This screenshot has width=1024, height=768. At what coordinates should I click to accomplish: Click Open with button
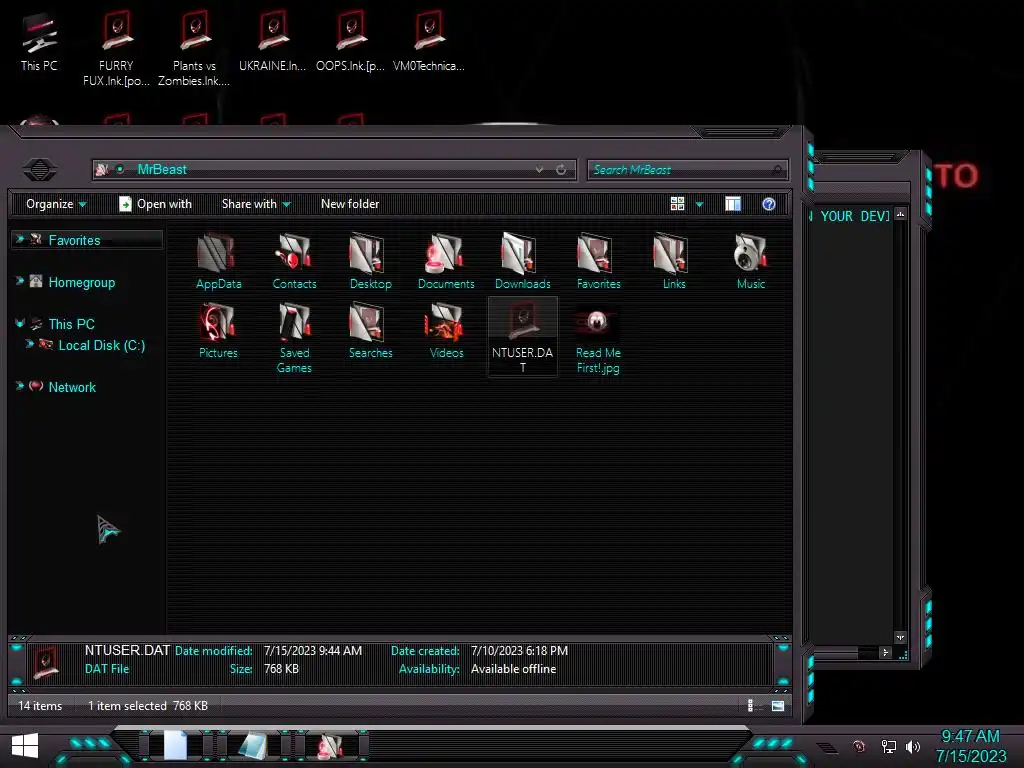(155, 204)
